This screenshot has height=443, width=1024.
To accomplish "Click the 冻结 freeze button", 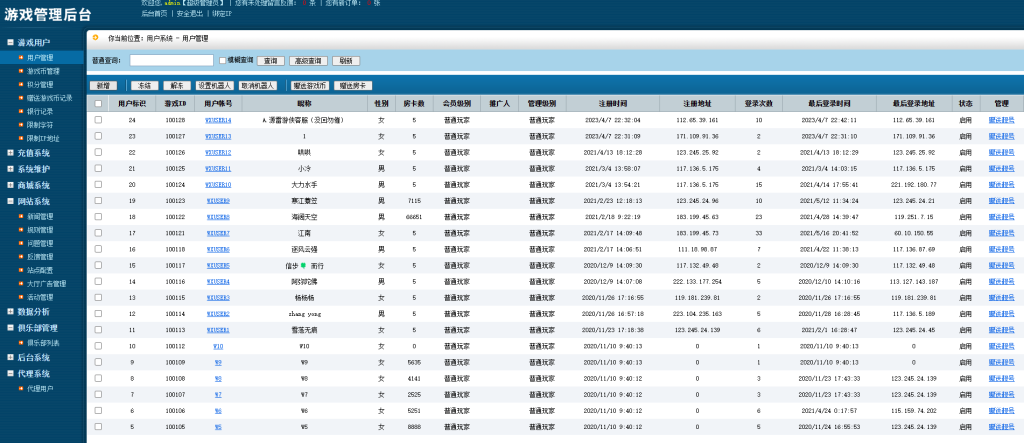I will click(144, 86).
